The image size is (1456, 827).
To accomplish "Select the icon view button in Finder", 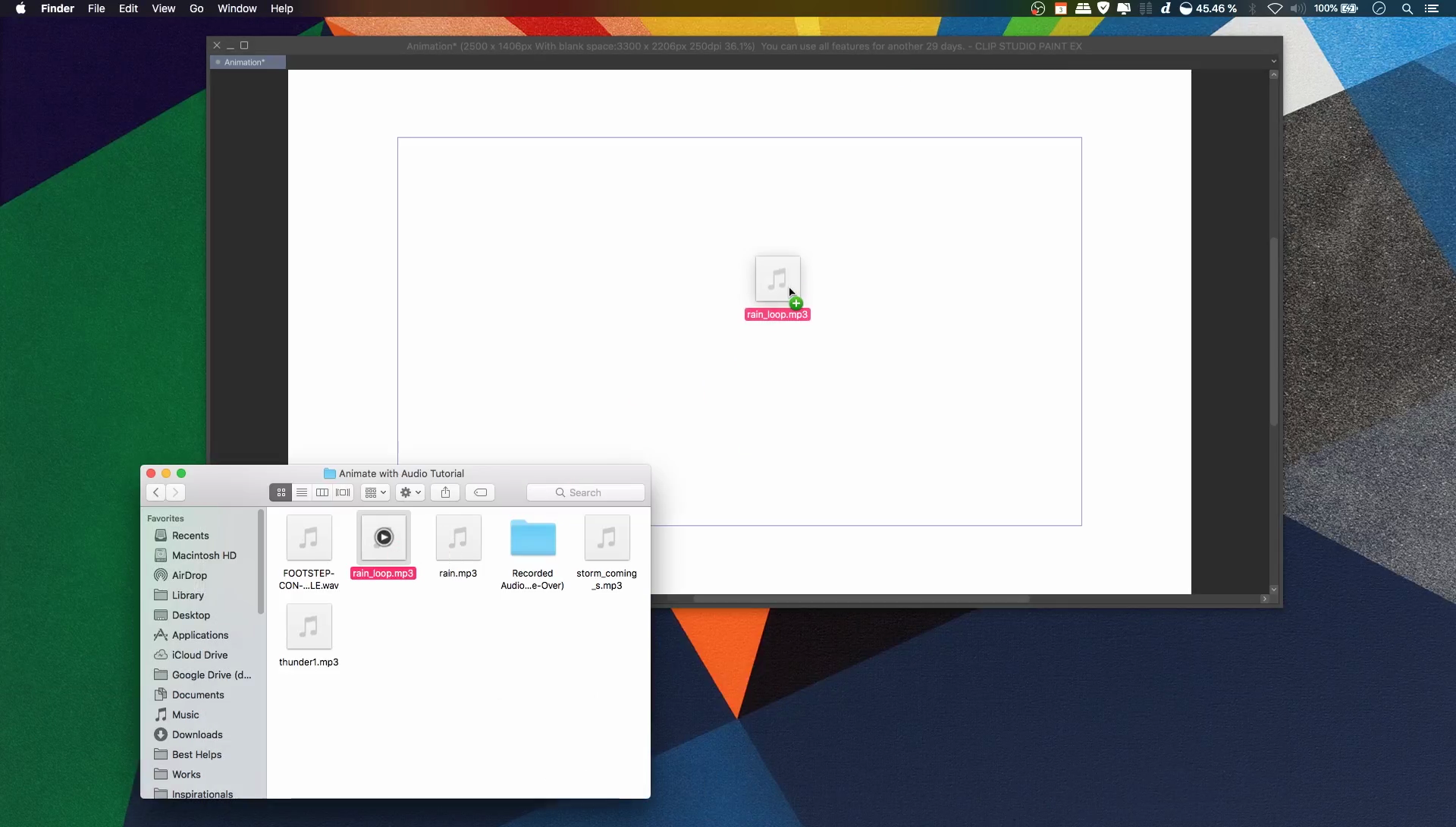I will coord(281,492).
